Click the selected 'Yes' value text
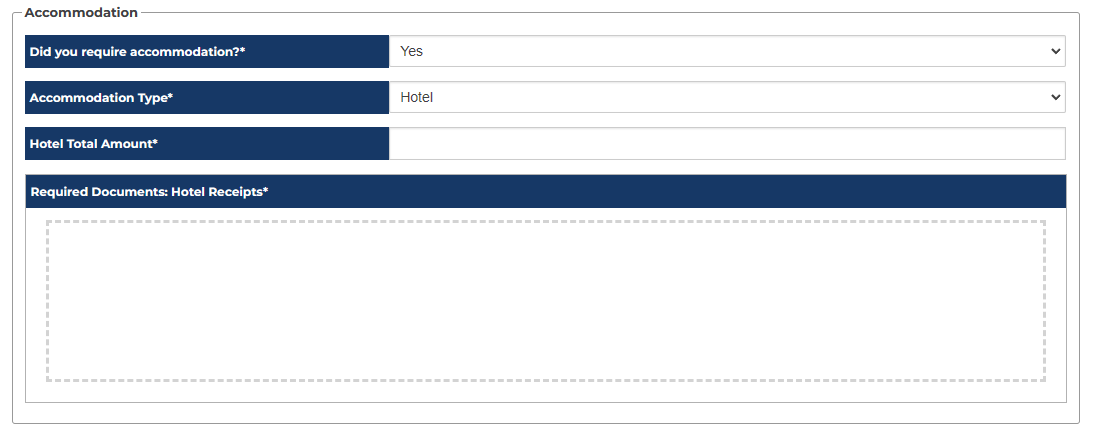This screenshot has width=1095, height=434. tap(411, 51)
